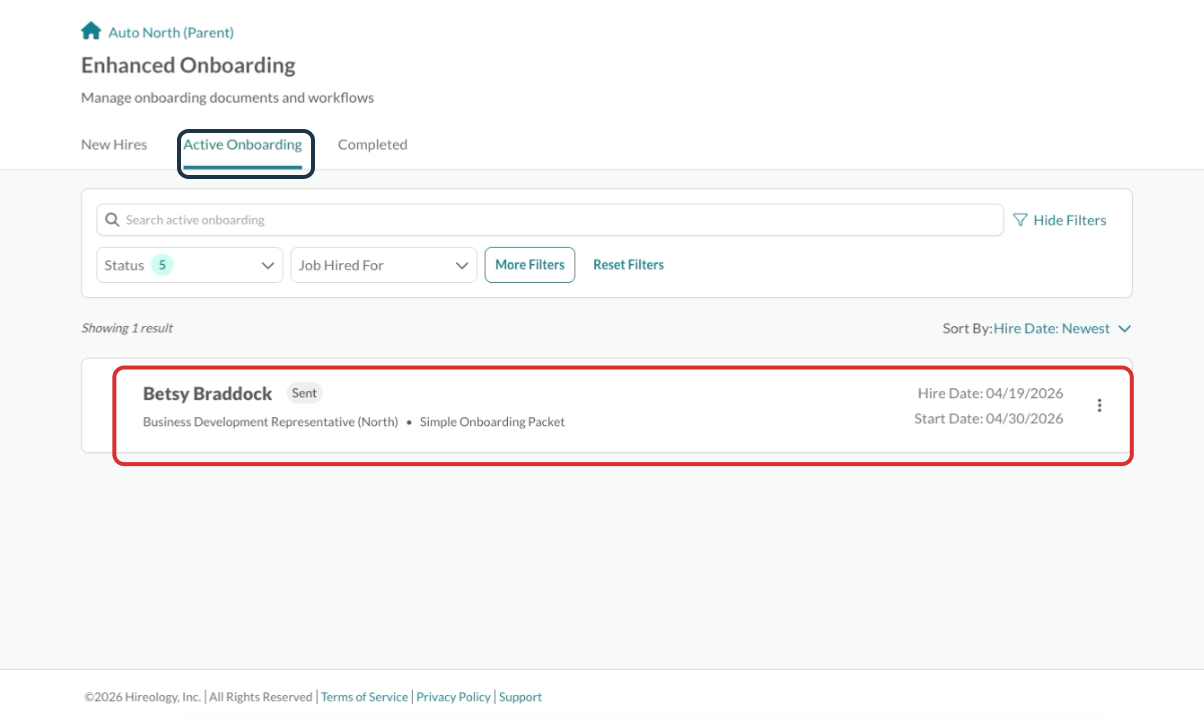1204x720 pixels.
Task: Click the Showing 1 result text
Action: point(127,328)
